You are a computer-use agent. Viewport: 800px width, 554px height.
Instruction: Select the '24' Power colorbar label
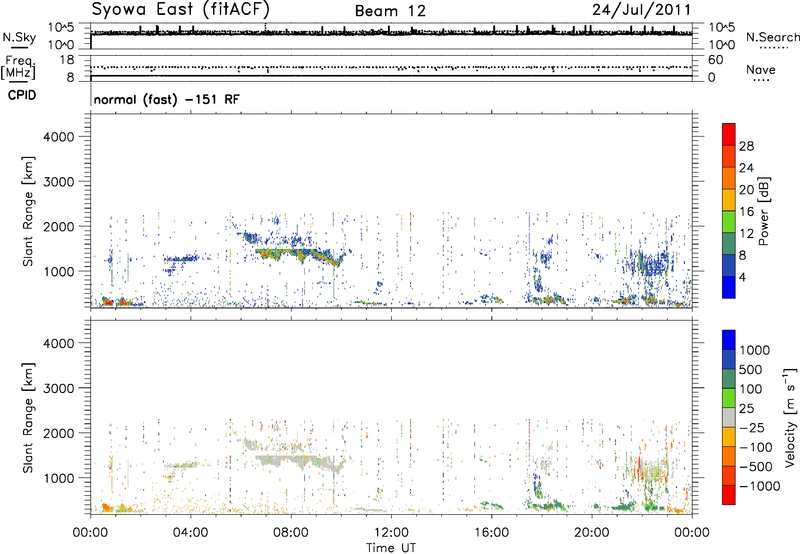pyautogui.click(x=746, y=168)
